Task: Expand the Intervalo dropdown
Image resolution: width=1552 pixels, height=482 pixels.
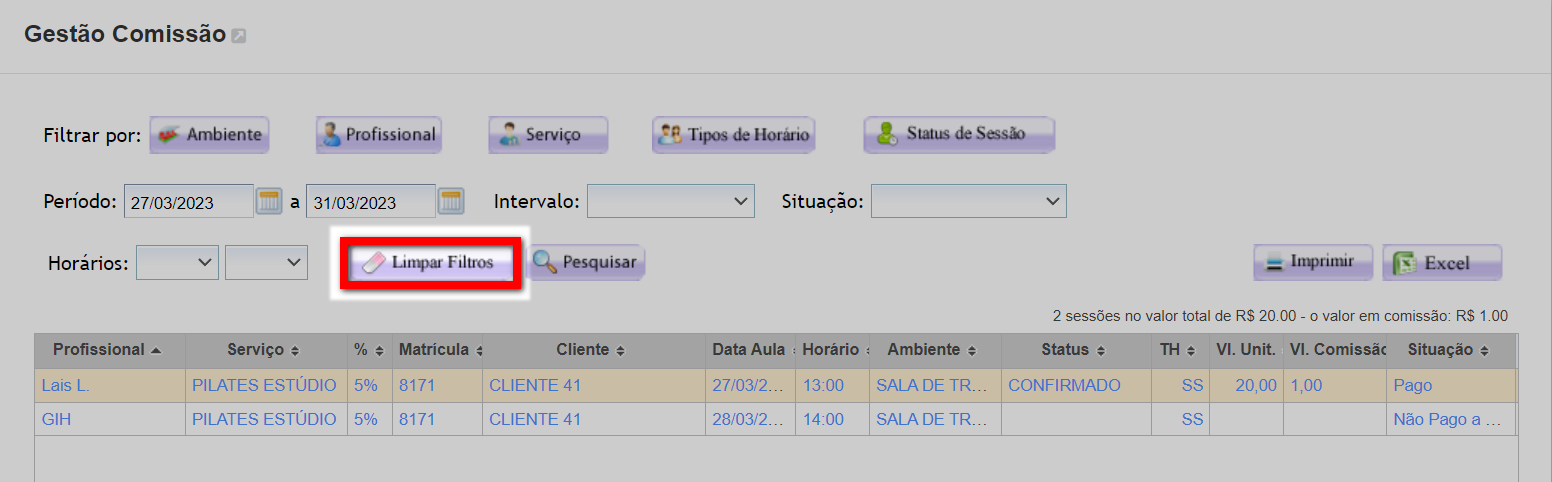Action: tap(670, 201)
